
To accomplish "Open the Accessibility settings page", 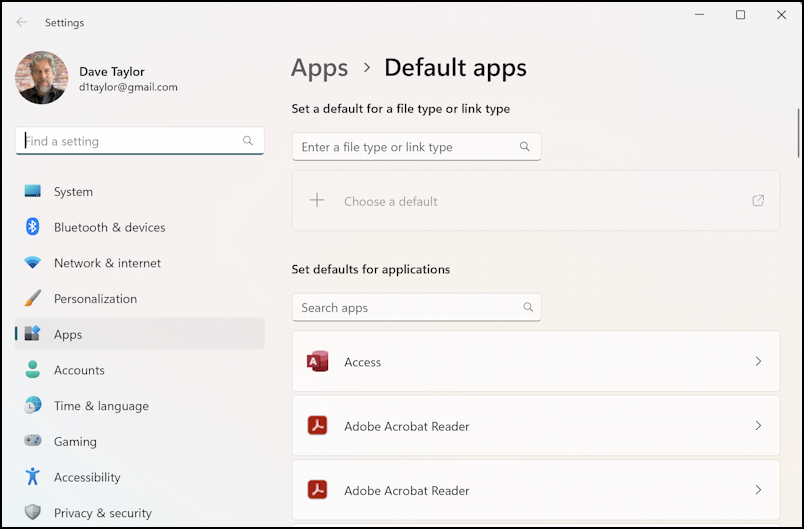I will 139,477.
